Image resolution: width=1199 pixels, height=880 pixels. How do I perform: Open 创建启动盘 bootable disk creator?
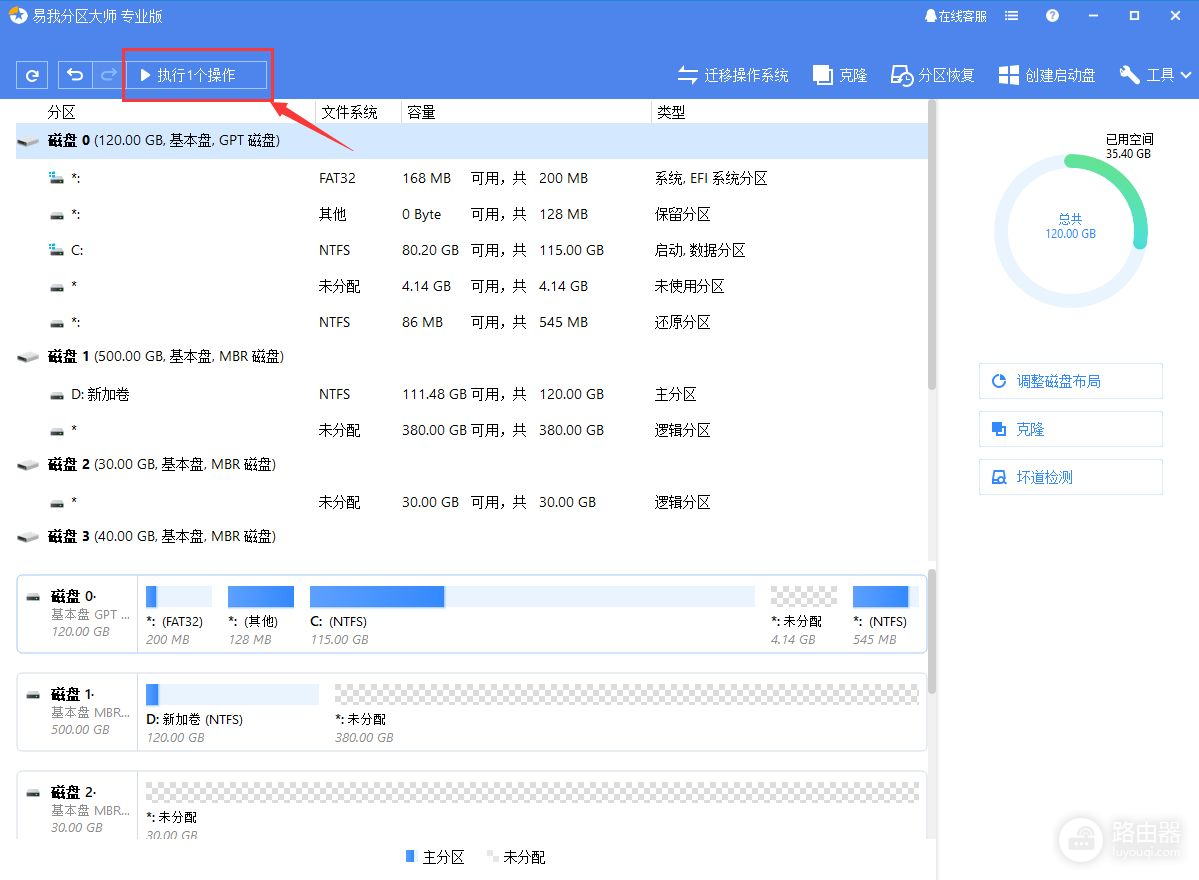1047,75
